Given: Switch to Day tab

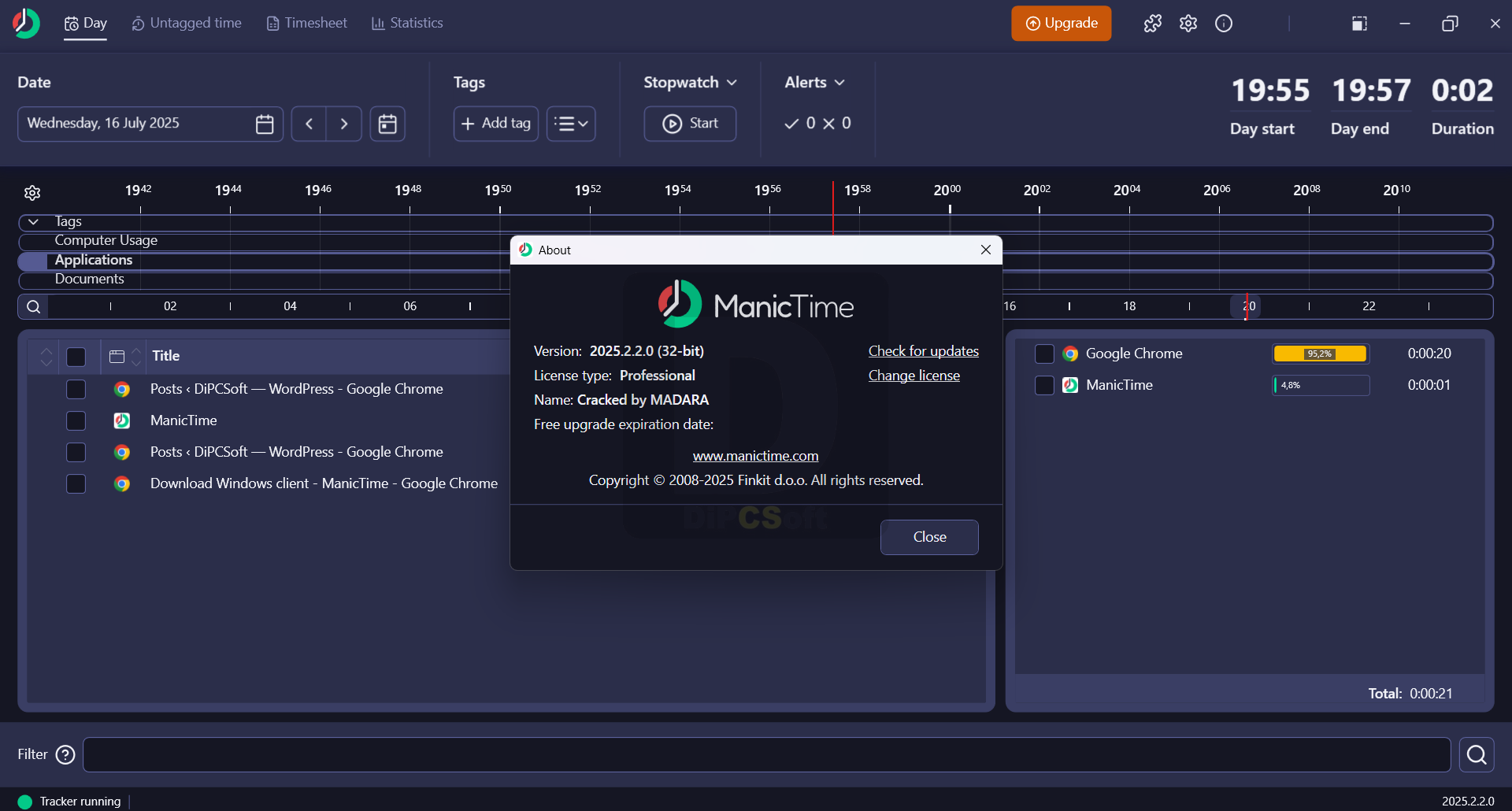Looking at the screenshot, I should (x=85, y=23).
